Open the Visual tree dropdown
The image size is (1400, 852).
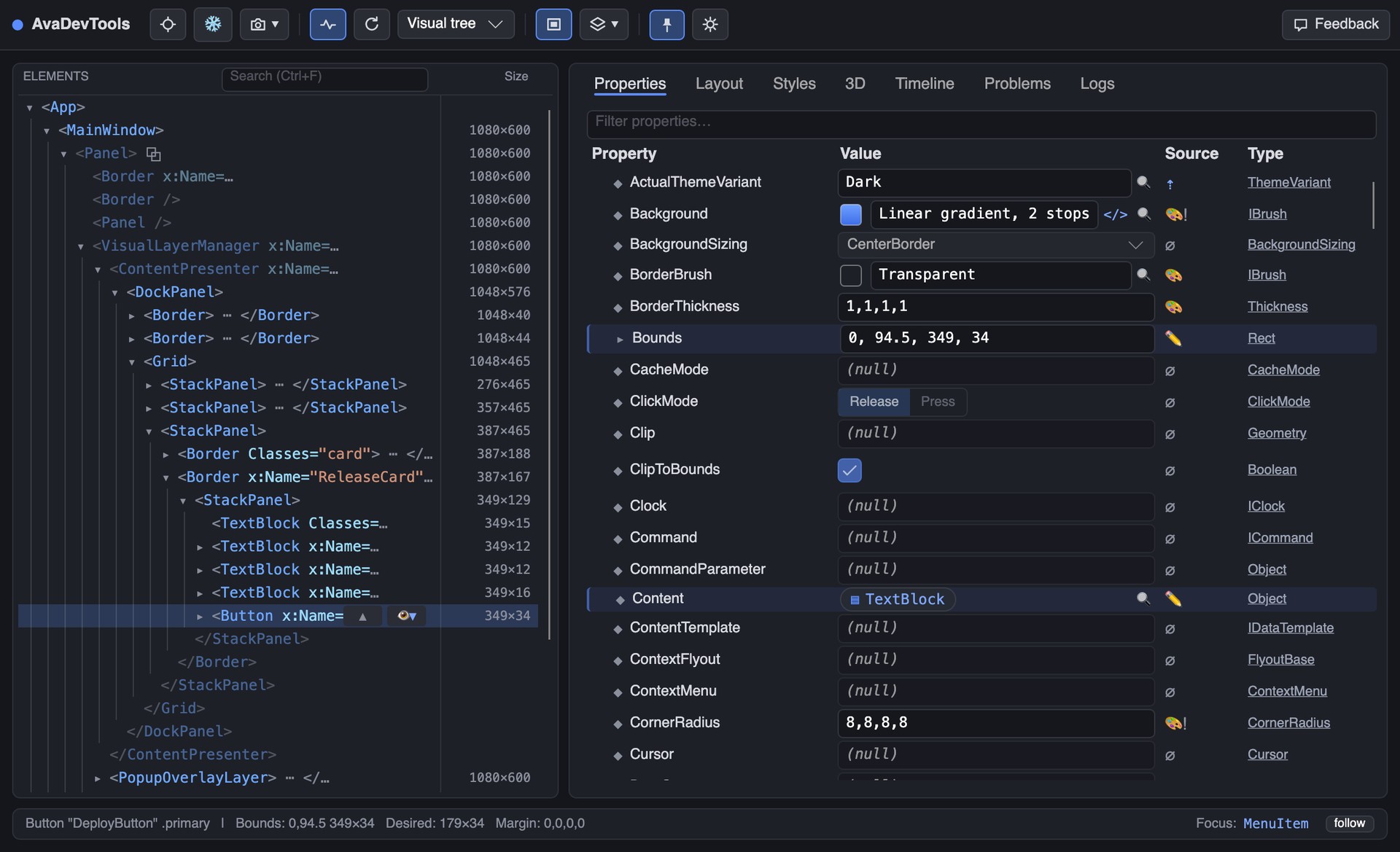pos(456,24)
